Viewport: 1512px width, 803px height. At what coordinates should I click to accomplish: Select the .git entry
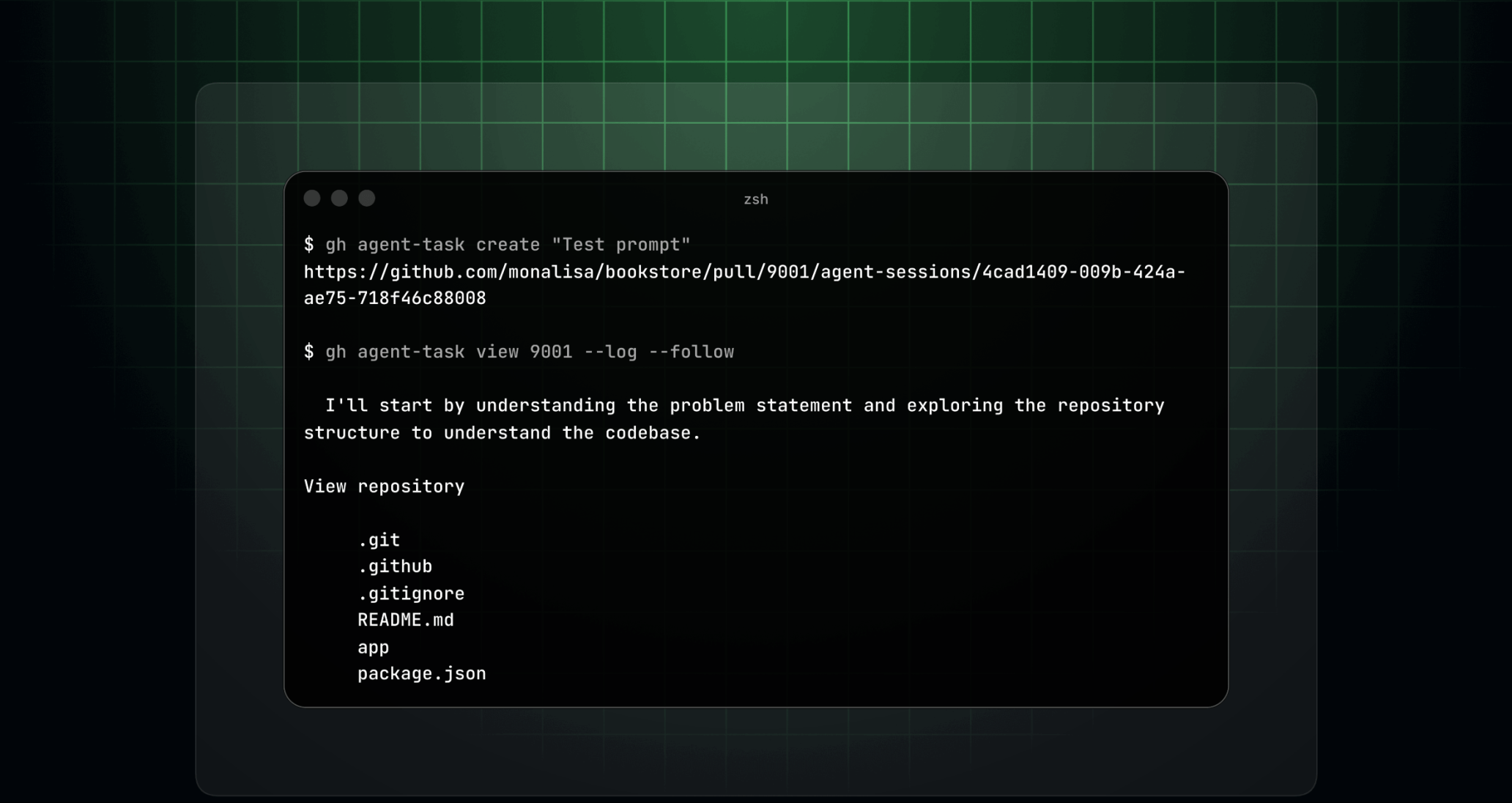(379, 541)
